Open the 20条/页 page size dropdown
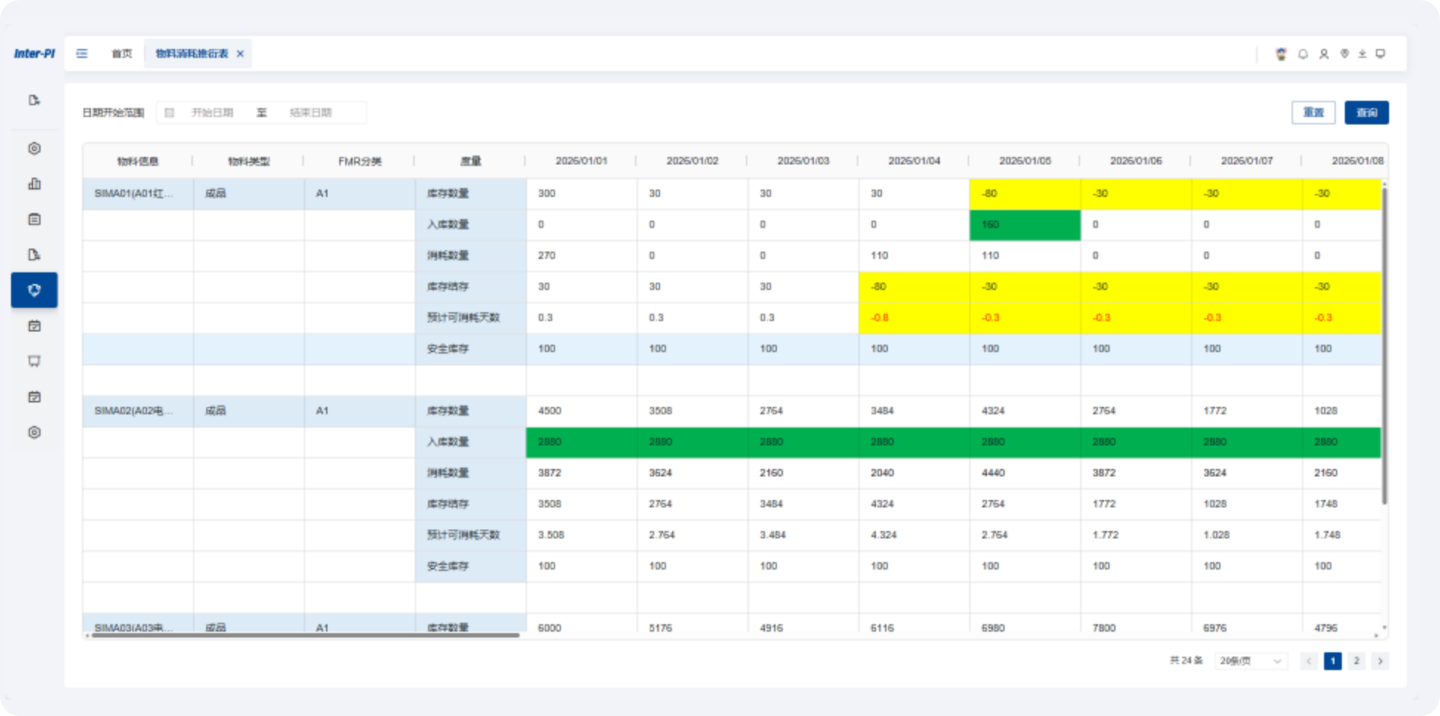The image size is (1440, 716). [1251, 661]
